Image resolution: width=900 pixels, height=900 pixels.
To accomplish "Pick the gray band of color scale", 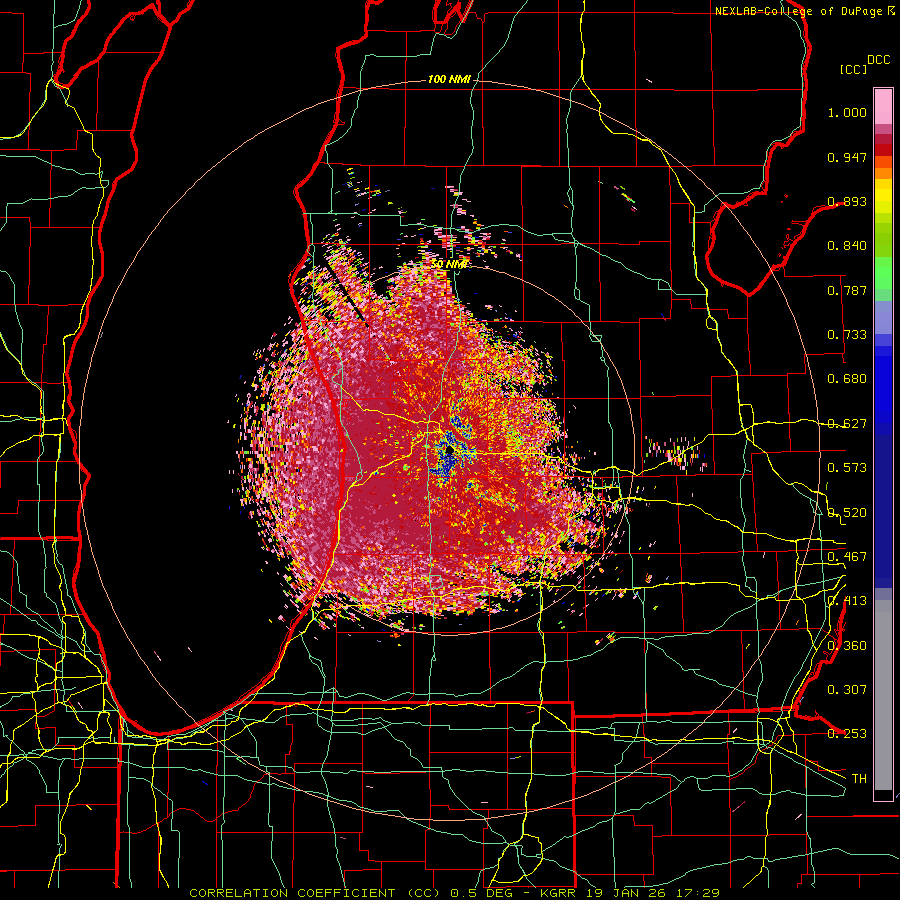I will point(883,695).
